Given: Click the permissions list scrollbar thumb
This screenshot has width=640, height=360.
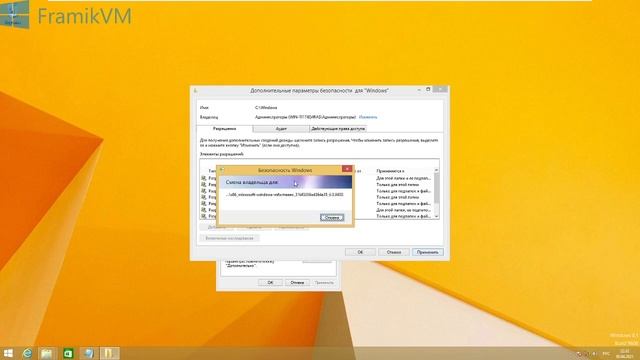Looking at the screenshot, I should (x=436, y=188).
